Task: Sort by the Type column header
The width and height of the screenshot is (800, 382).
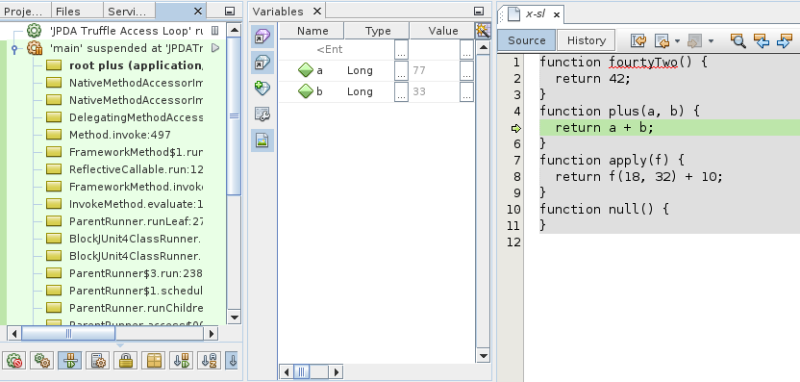Action: tap(378, 31)
